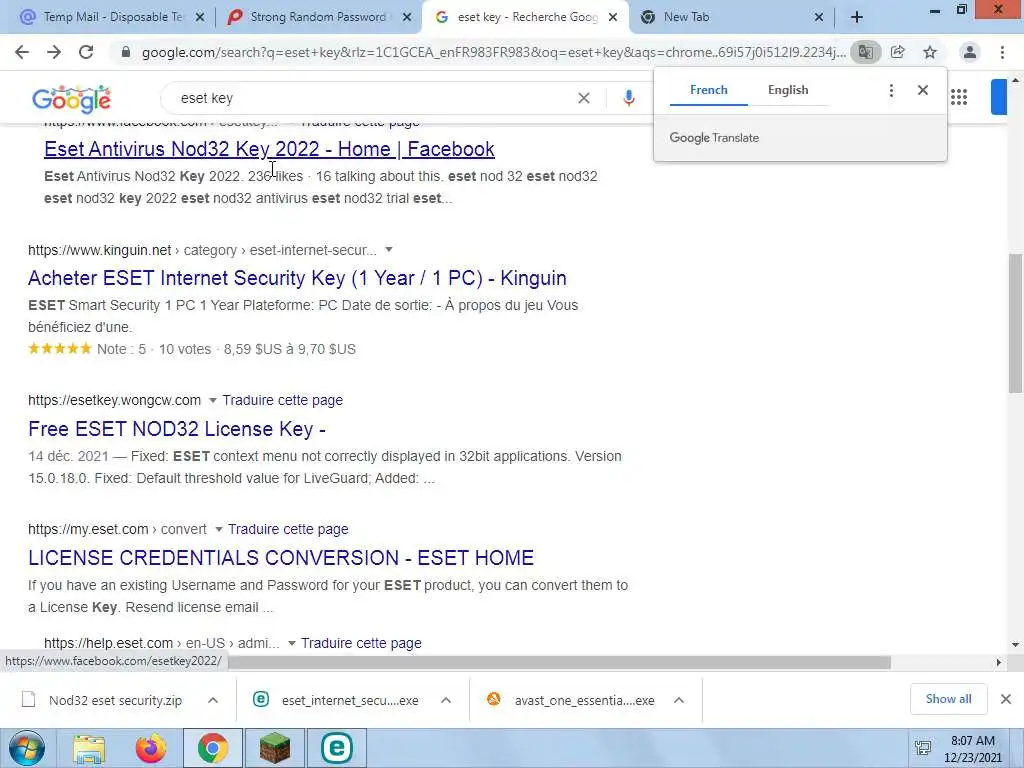Open Free ESET NOD32 License Key result

click(x=177, y=429)
